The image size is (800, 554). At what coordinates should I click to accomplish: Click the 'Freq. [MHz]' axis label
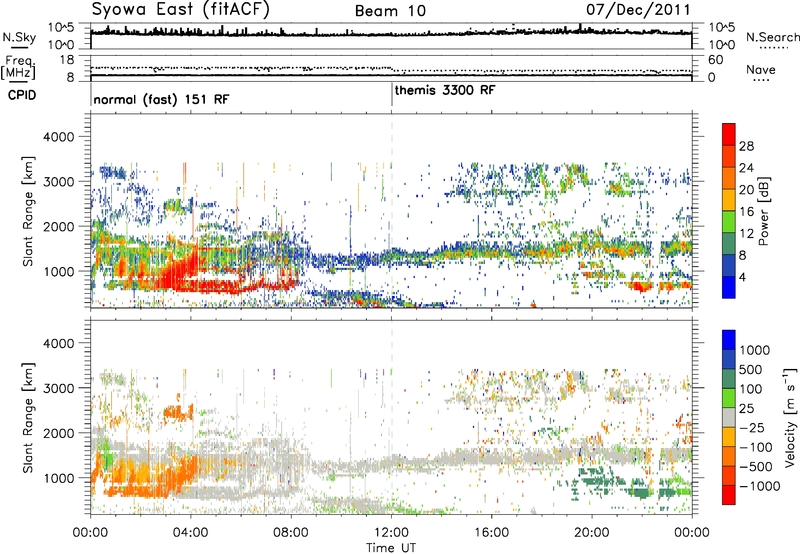[x=19, y=67]
